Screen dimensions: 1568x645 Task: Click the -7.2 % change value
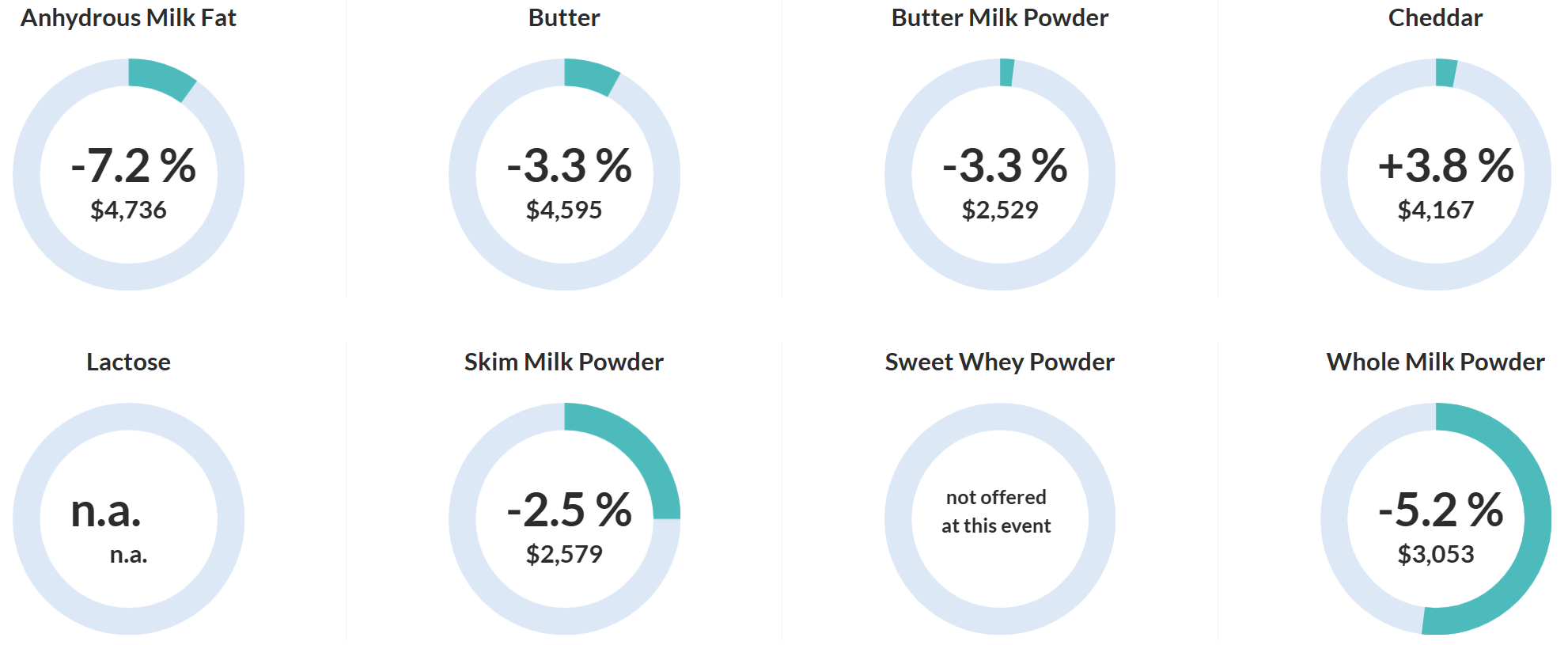133,165
